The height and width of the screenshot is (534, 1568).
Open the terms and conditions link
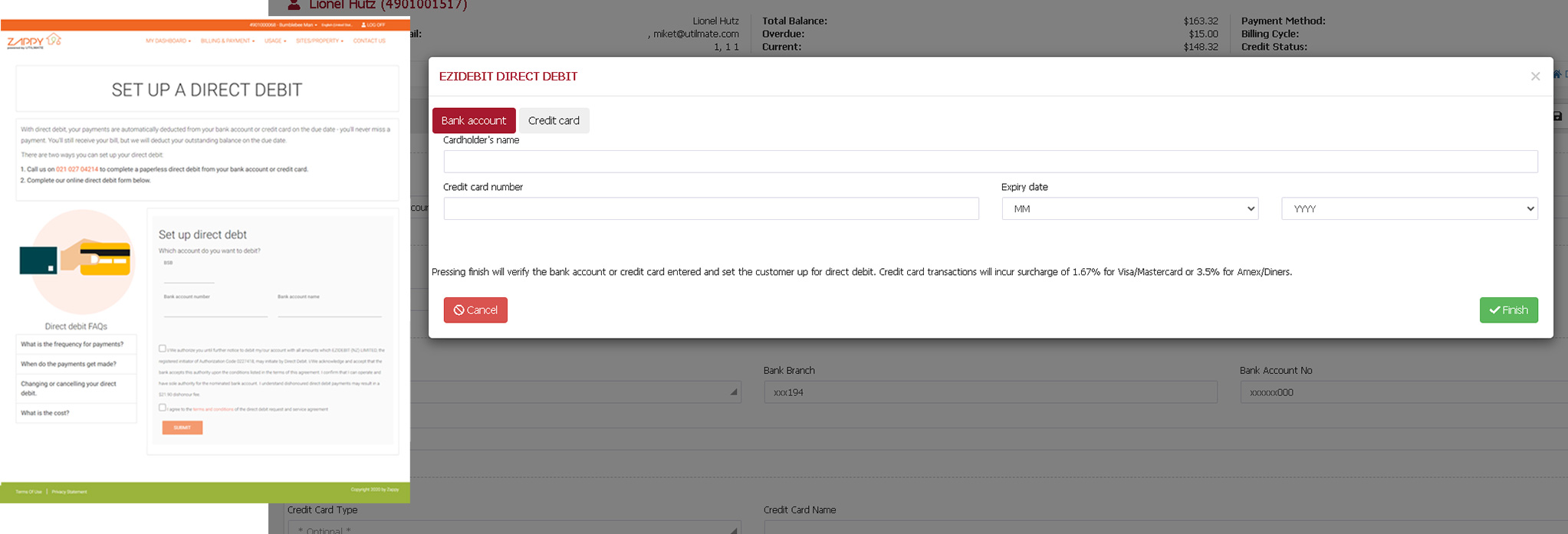click(213, 410)
